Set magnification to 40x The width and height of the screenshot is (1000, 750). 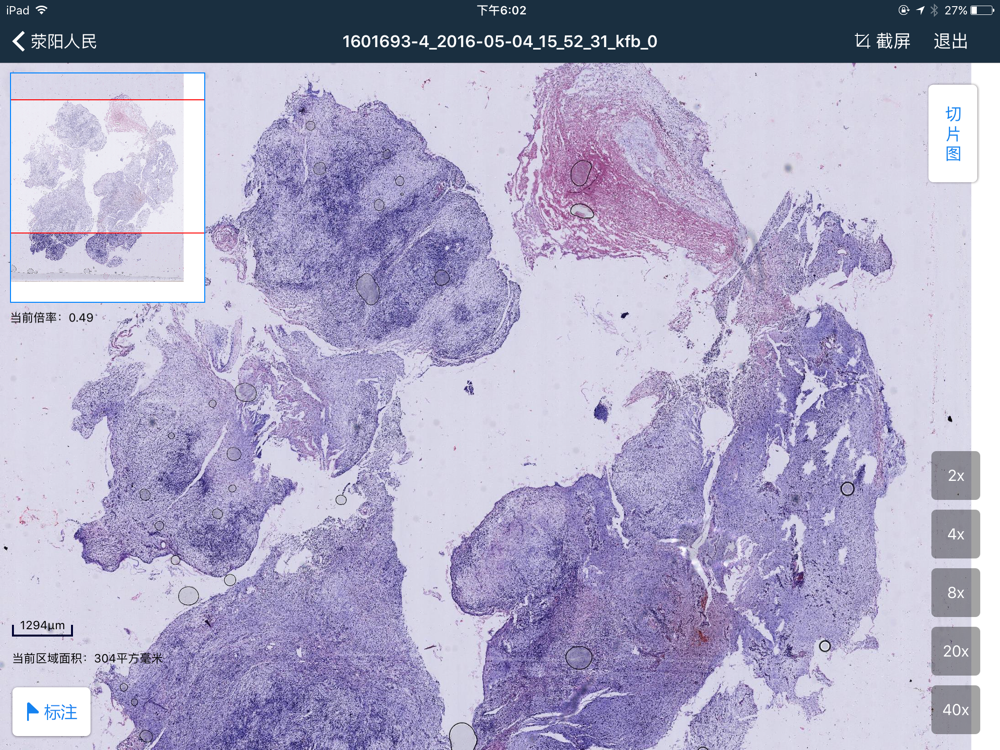[955, 710]
